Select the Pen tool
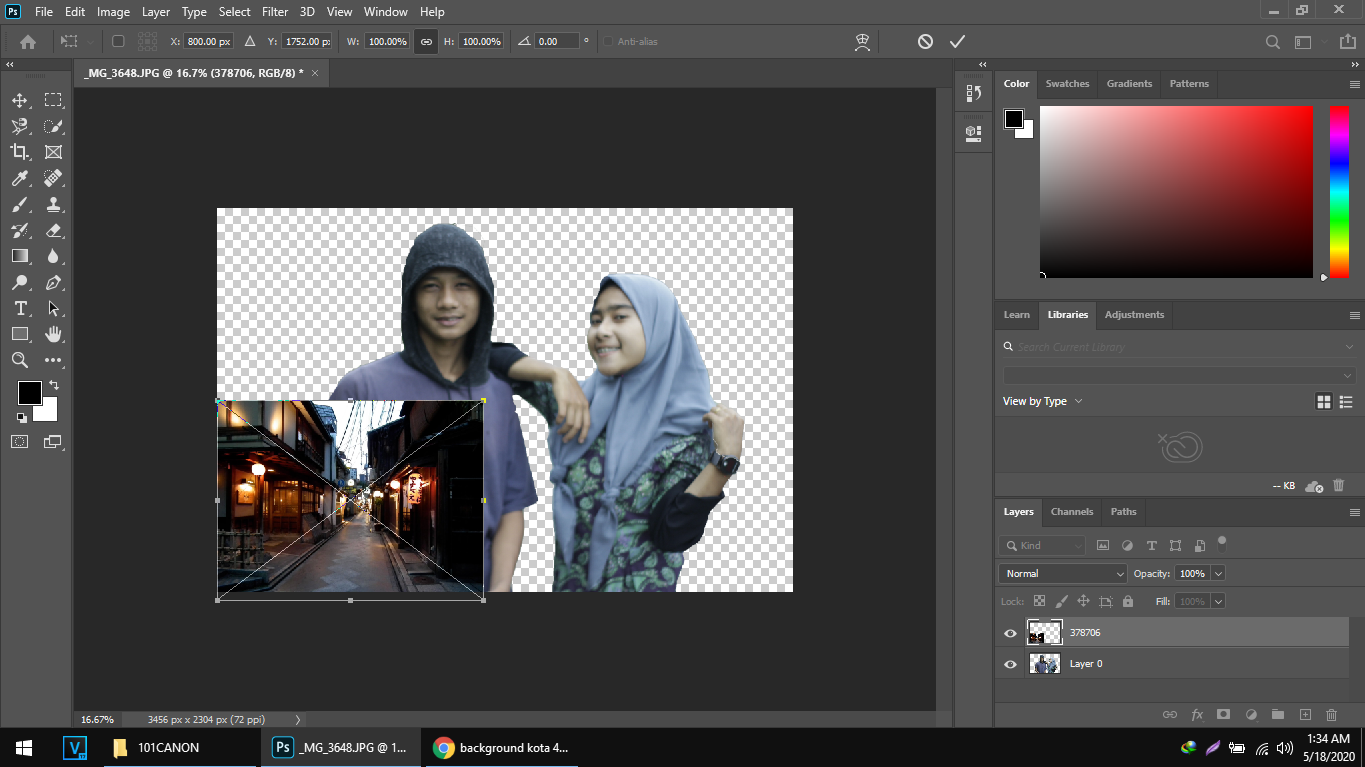1365x767 pixels. (x=53, y=282)
